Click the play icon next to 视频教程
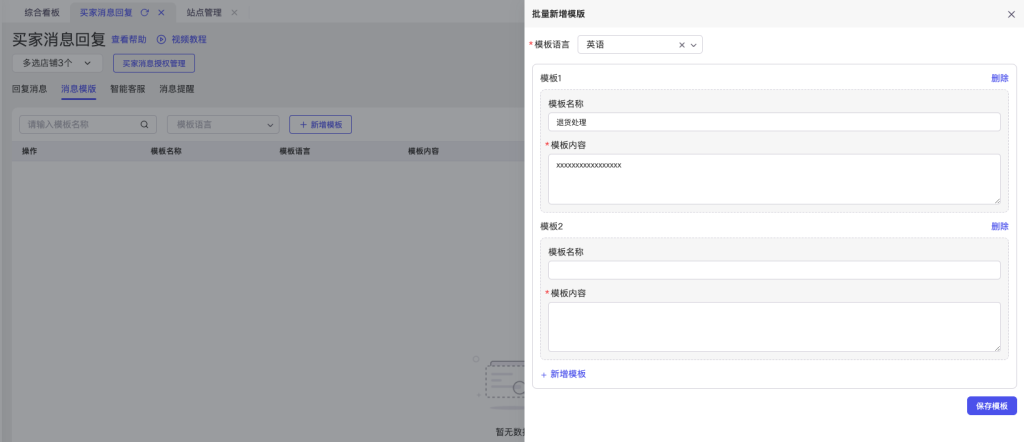Viewport: 1024px width, 442px height. click(161, 40)
